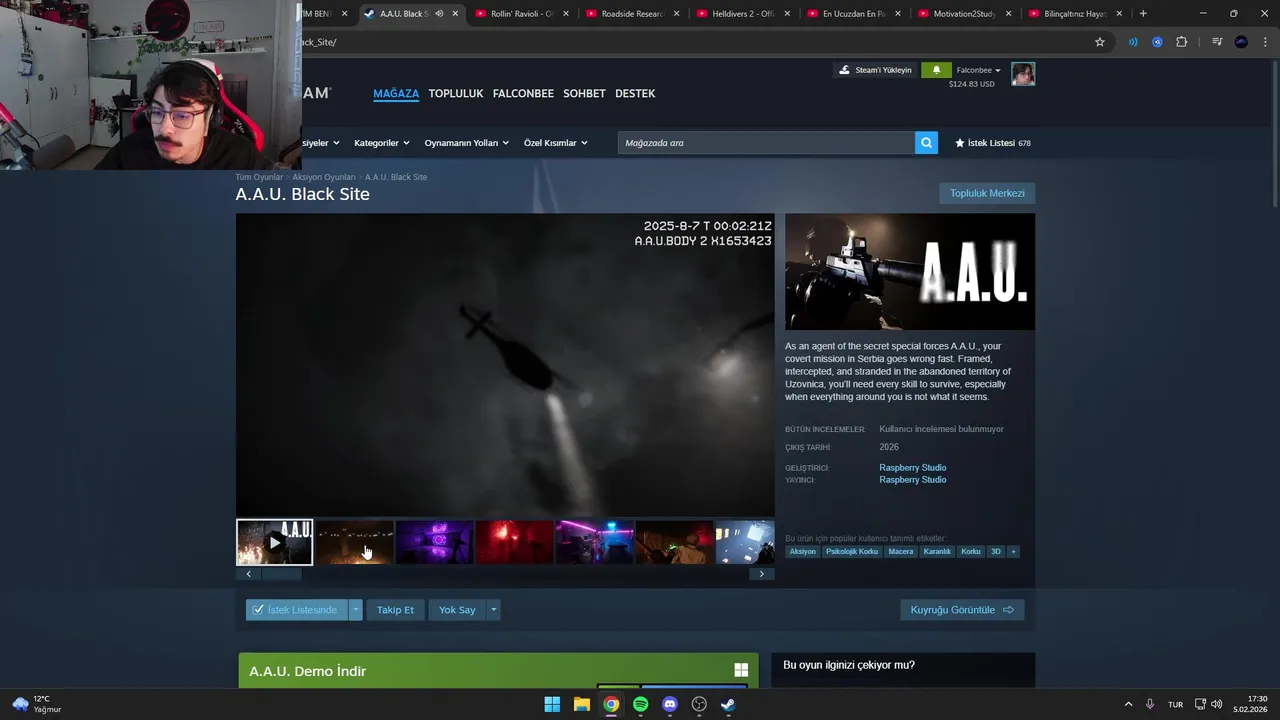This screenshot has height=720, width=1280.
Task: Open the Topluluk Merkezi button
Action: pos(987,193)
